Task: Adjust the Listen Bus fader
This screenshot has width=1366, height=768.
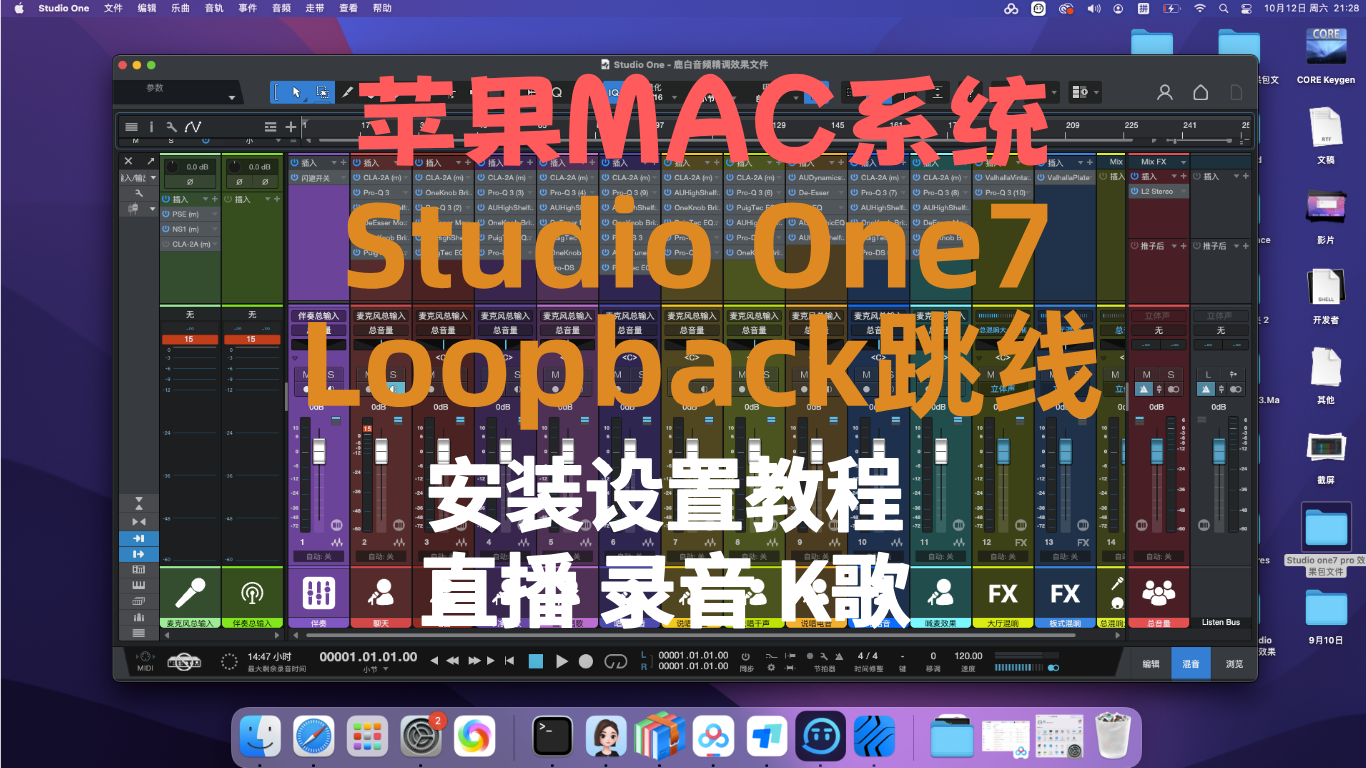Action: pos(1218,451)
